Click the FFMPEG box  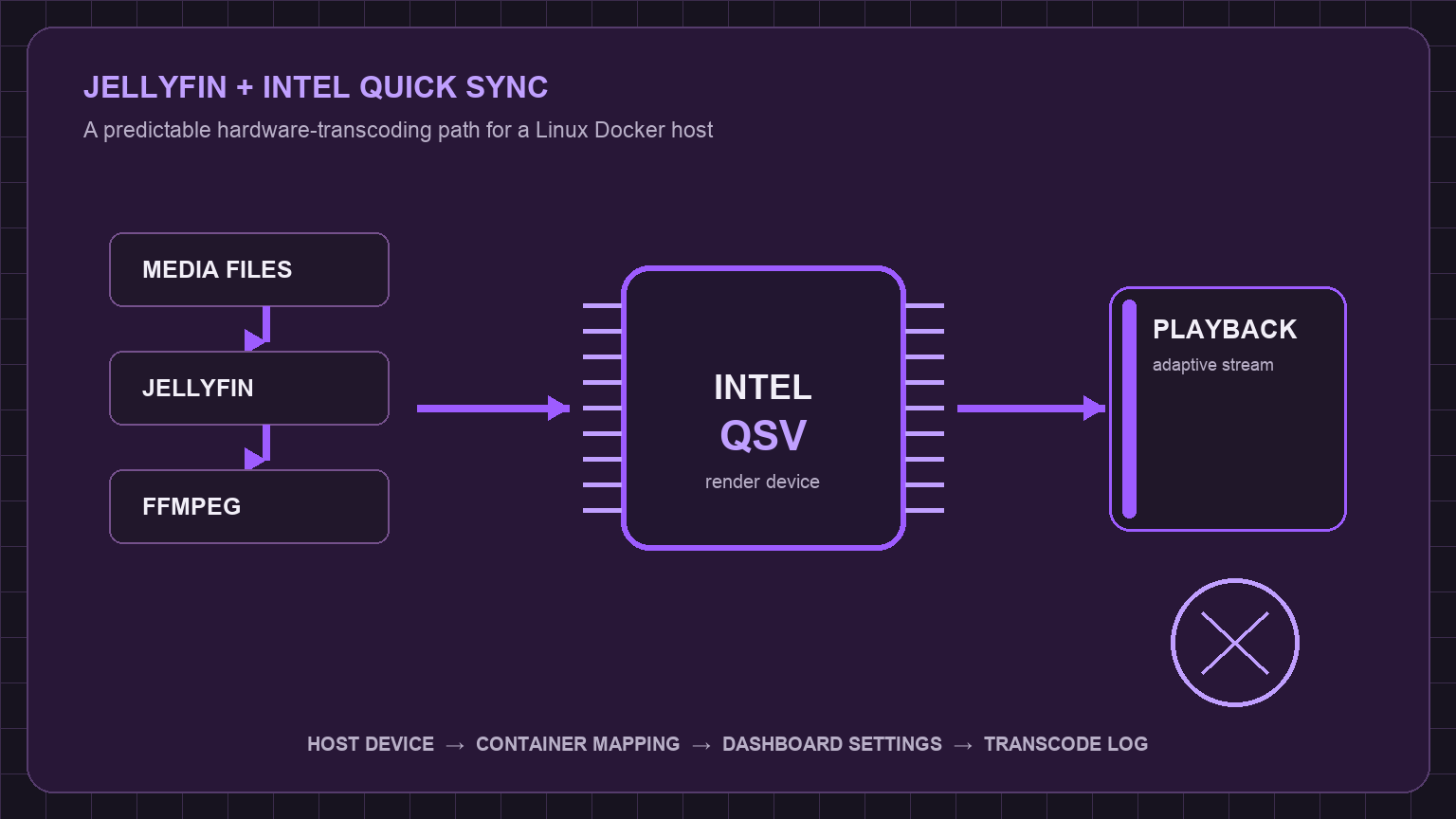249,507
